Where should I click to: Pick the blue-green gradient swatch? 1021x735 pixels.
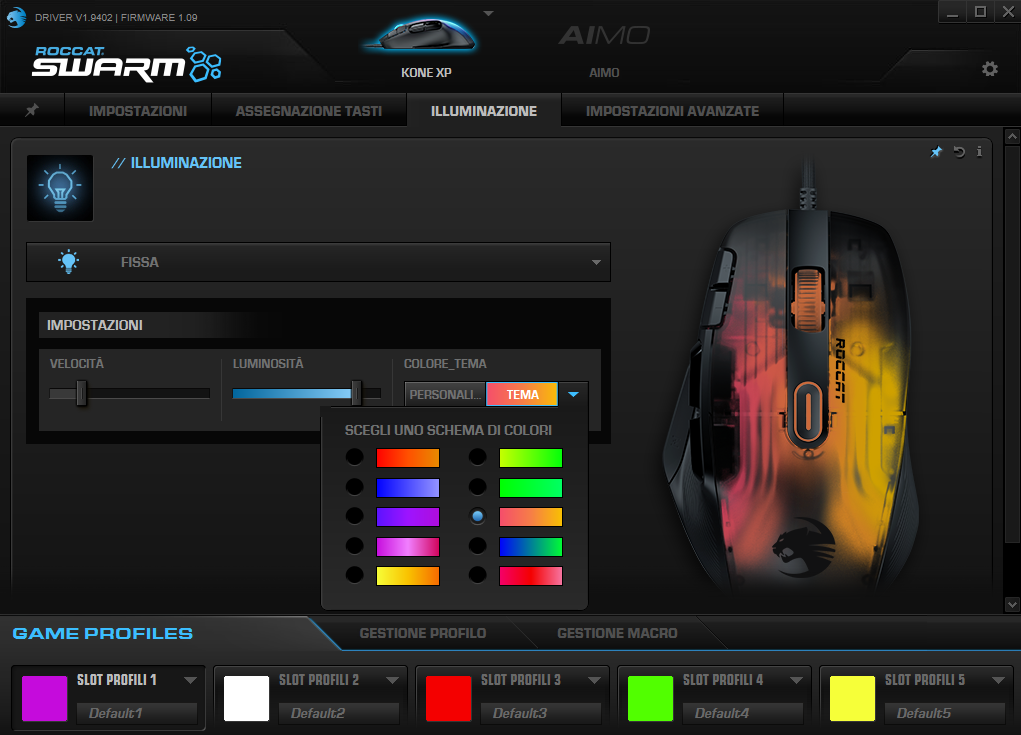(531, 546)
